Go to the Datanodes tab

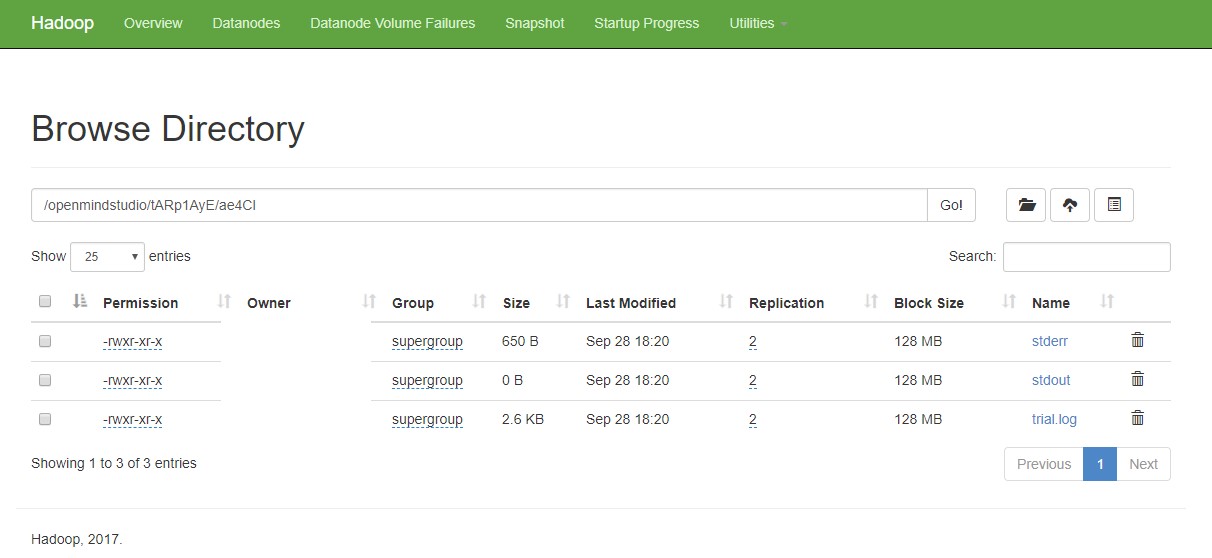click(x=246, y=23)
